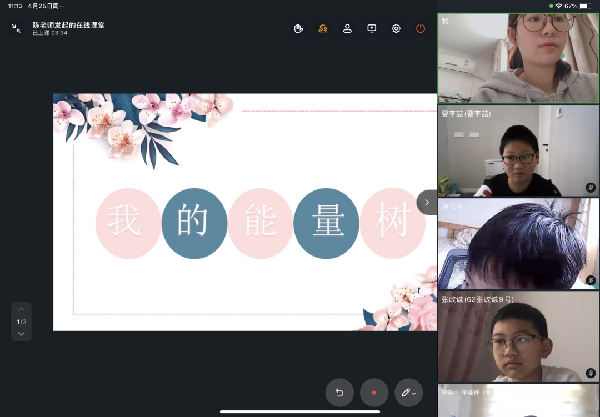The width and height of the screenshot is (600, 417).
Task: Select the green-bordered speaker video tile
Action: [x=518, y=58]
